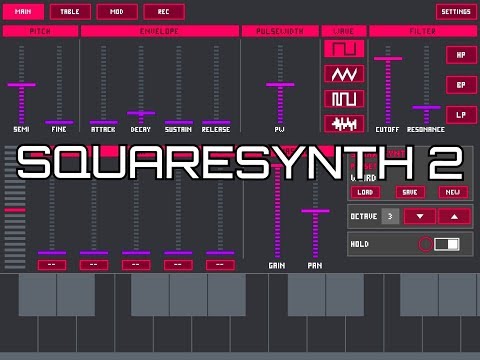Click the Envelope section header
The height and width of the screenshot is (360, 480).
click(x=160, y=31)
